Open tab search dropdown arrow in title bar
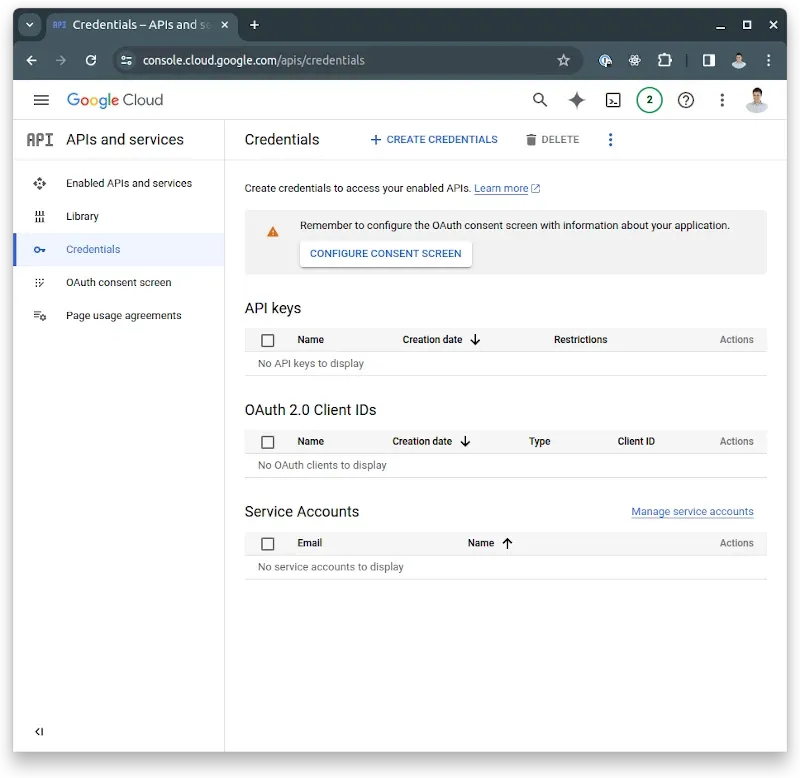 [x=30, y=24]
